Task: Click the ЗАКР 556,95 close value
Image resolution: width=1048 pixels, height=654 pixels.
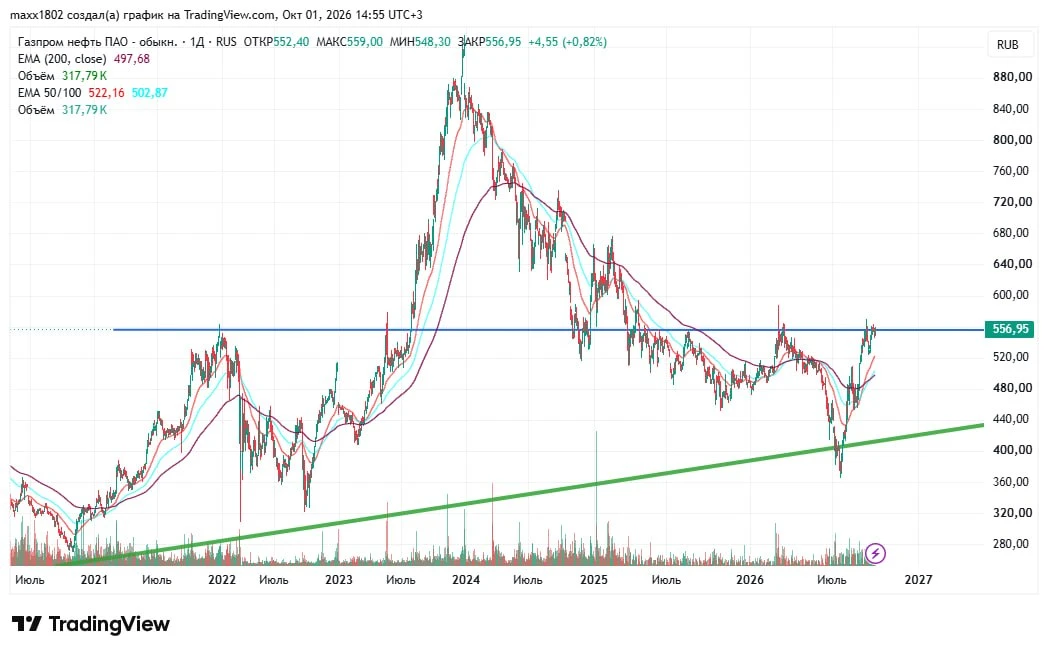Action: 489,42
